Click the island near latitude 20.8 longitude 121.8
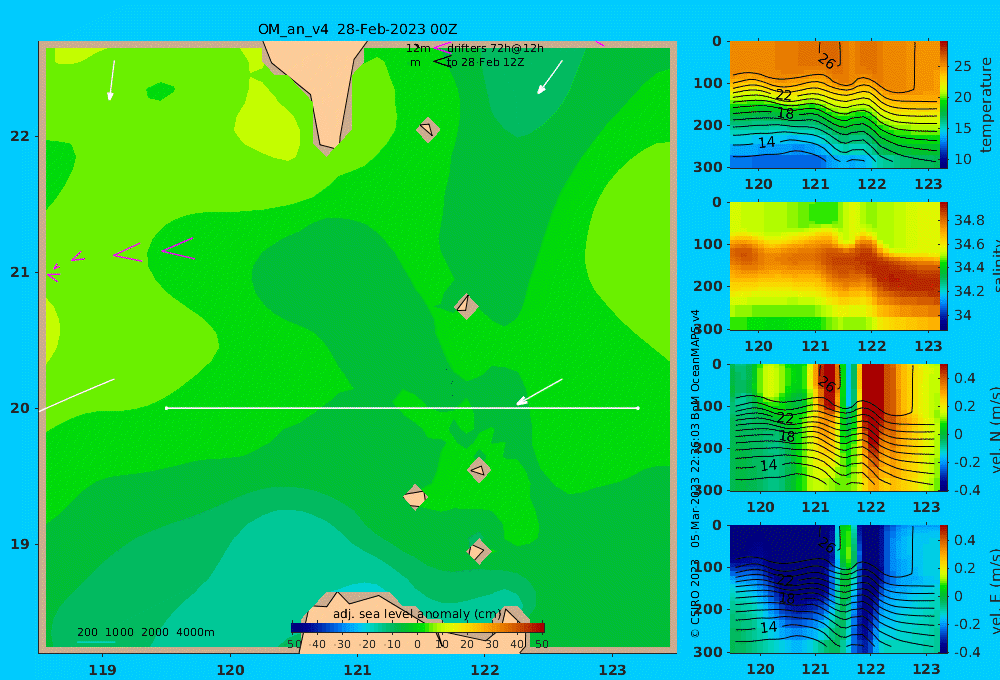 pos(466,306)
